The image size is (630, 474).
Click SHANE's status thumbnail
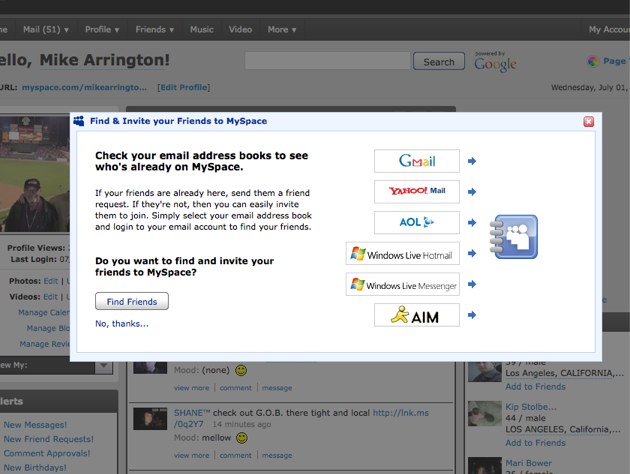coord(150,419)
